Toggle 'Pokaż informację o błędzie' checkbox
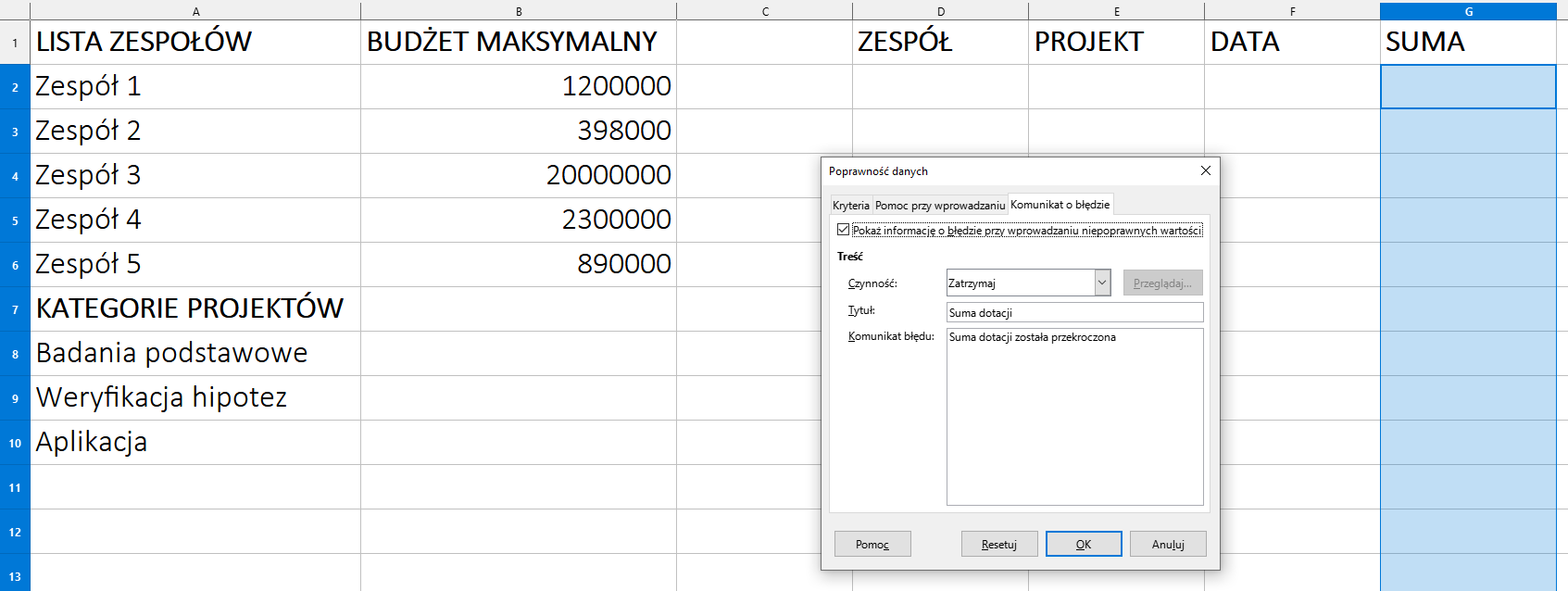This screenshot has width=1568, height=591. pos(843,230)
